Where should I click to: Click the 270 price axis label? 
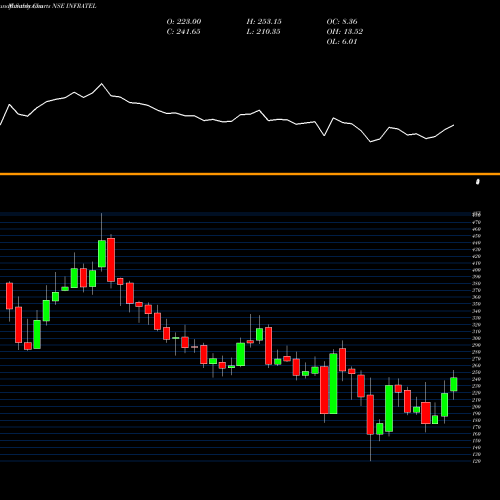point(477,359)
